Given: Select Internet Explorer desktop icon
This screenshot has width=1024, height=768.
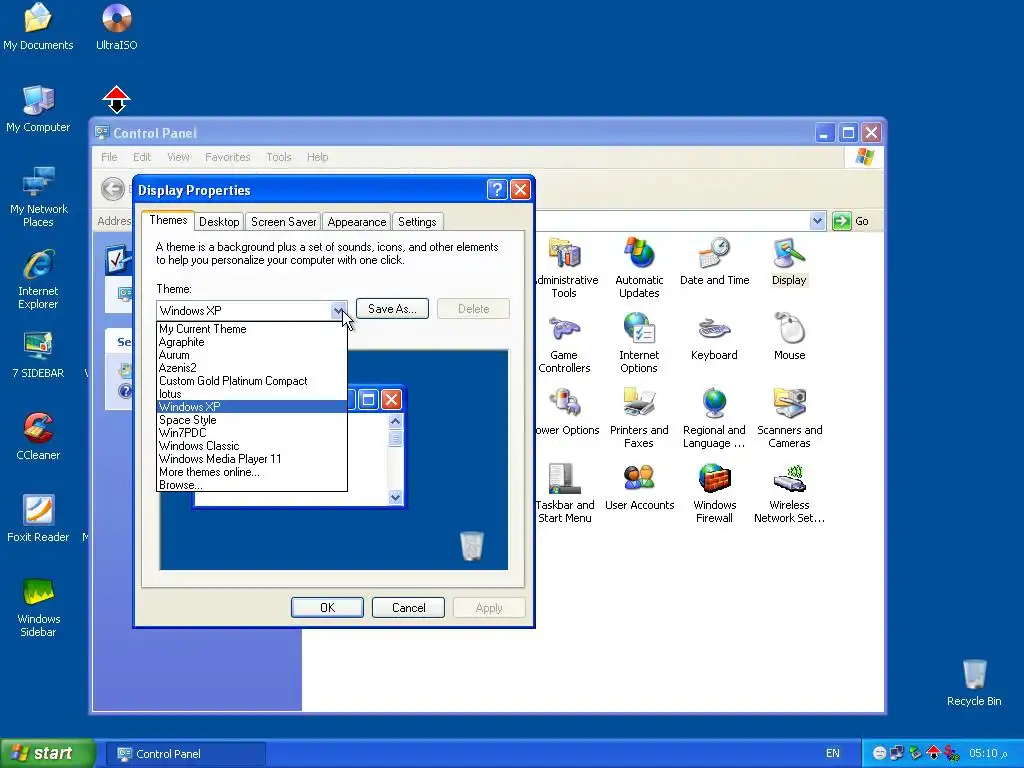Looking at the screenshot, I should click(38, 279).
